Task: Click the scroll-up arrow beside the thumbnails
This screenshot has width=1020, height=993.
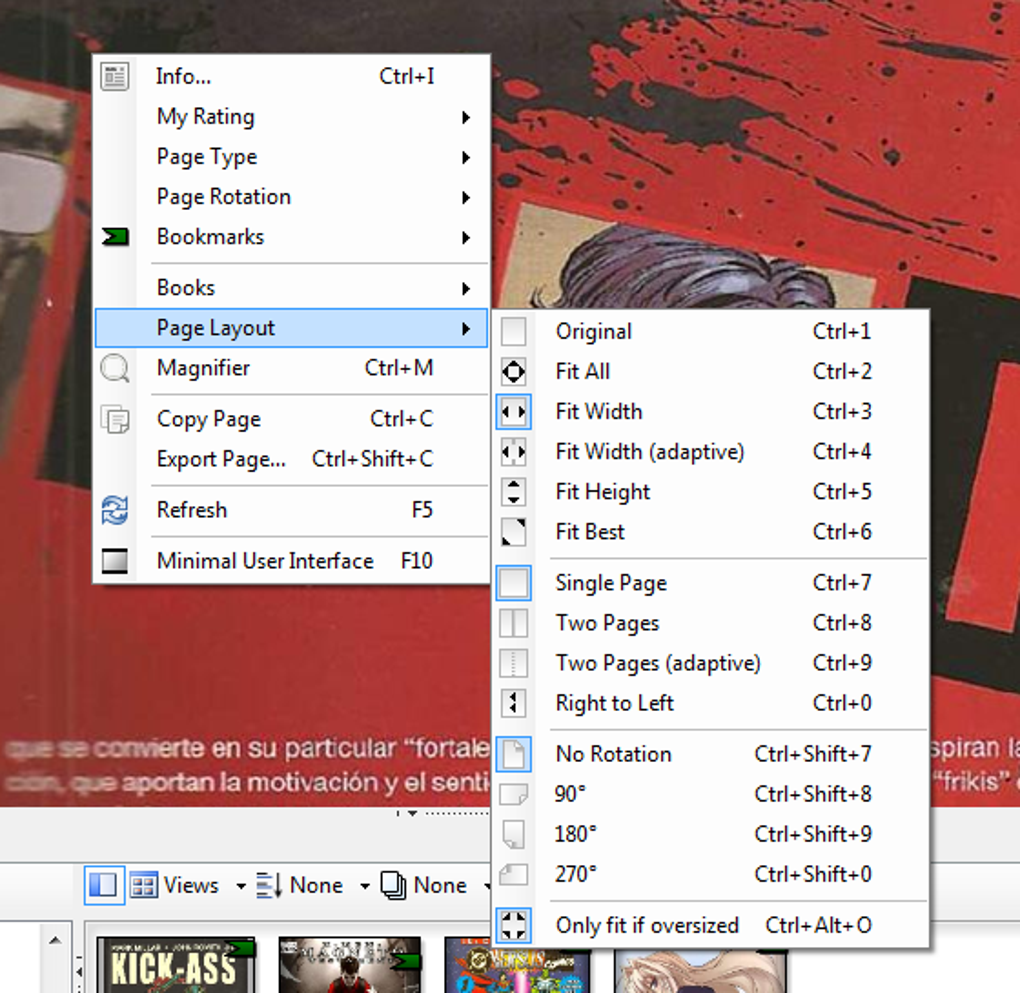Action: [55, 940]
